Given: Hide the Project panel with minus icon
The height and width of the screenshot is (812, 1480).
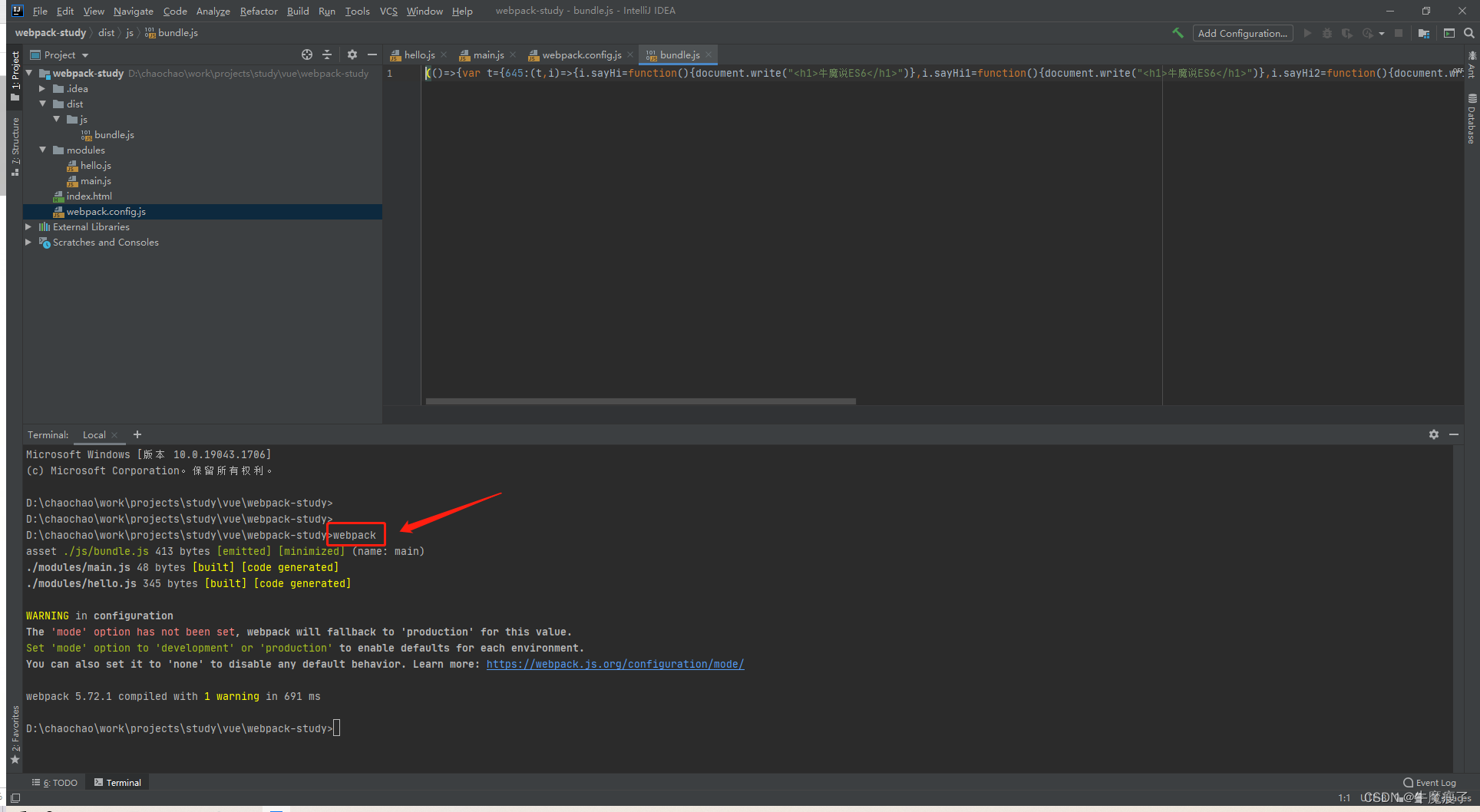Looking at the screenshot, I should click(x=372, y=54).
